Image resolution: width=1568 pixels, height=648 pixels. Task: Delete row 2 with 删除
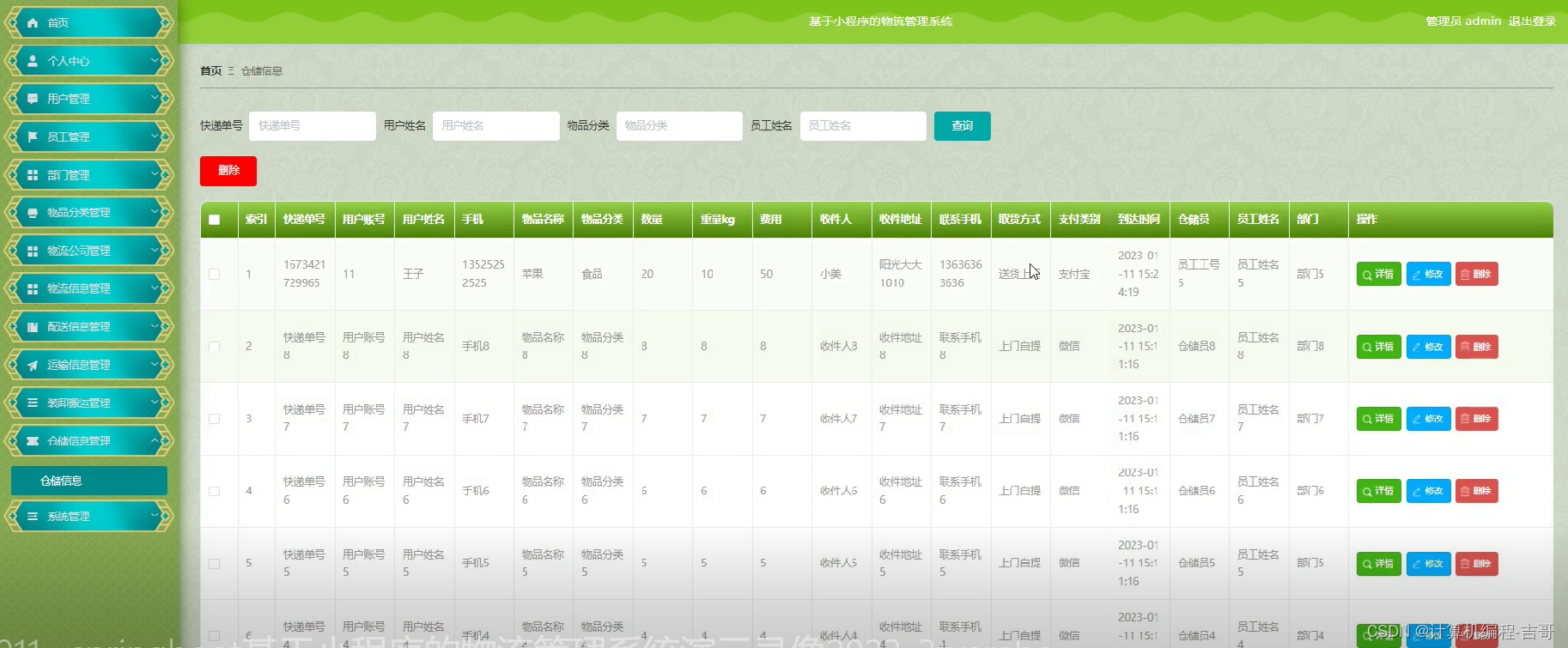[1477, 347]
